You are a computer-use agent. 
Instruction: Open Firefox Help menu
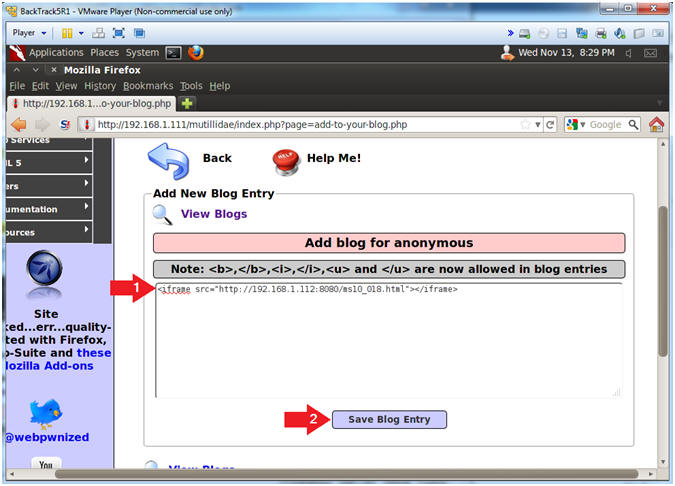click(220, 86)
